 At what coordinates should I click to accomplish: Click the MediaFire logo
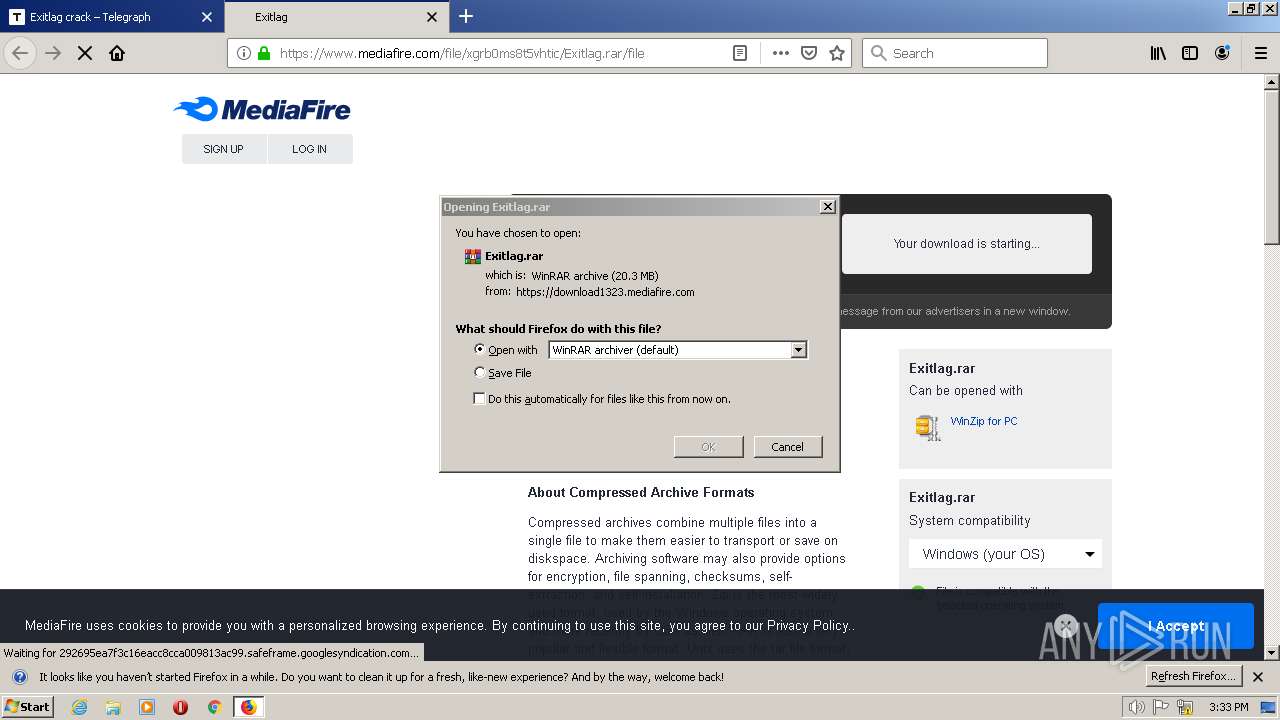(262, 109)
